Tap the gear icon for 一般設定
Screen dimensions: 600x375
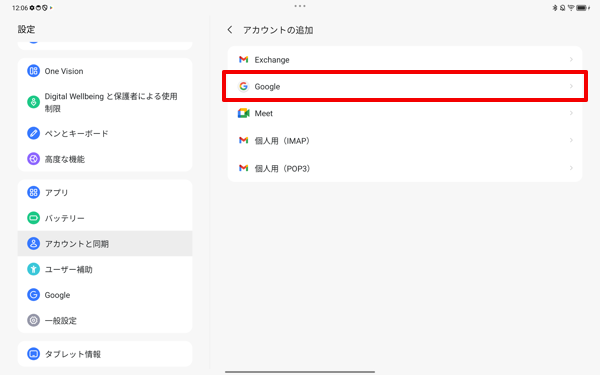coord(33,320)
